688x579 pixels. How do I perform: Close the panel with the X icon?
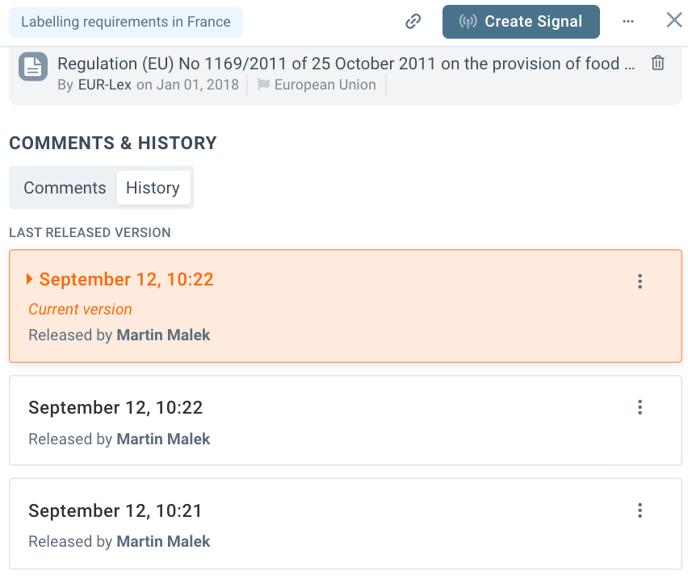point(674,20)
